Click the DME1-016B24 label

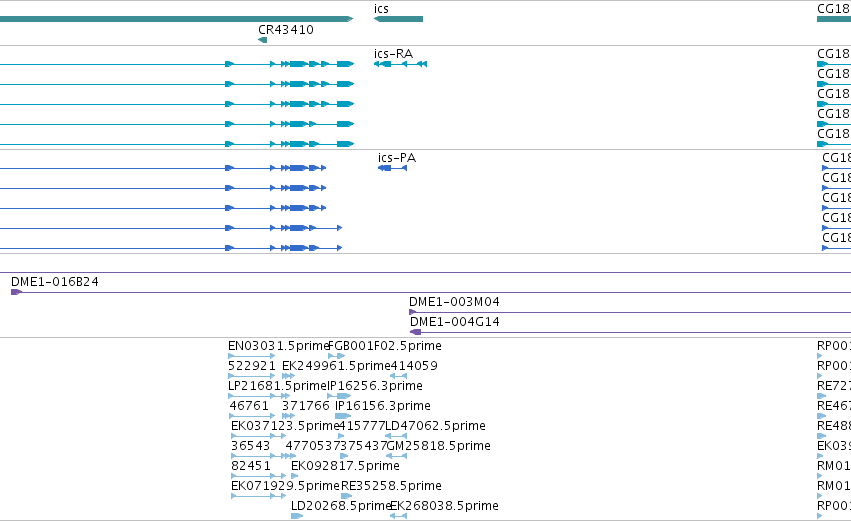coord(55,282)
